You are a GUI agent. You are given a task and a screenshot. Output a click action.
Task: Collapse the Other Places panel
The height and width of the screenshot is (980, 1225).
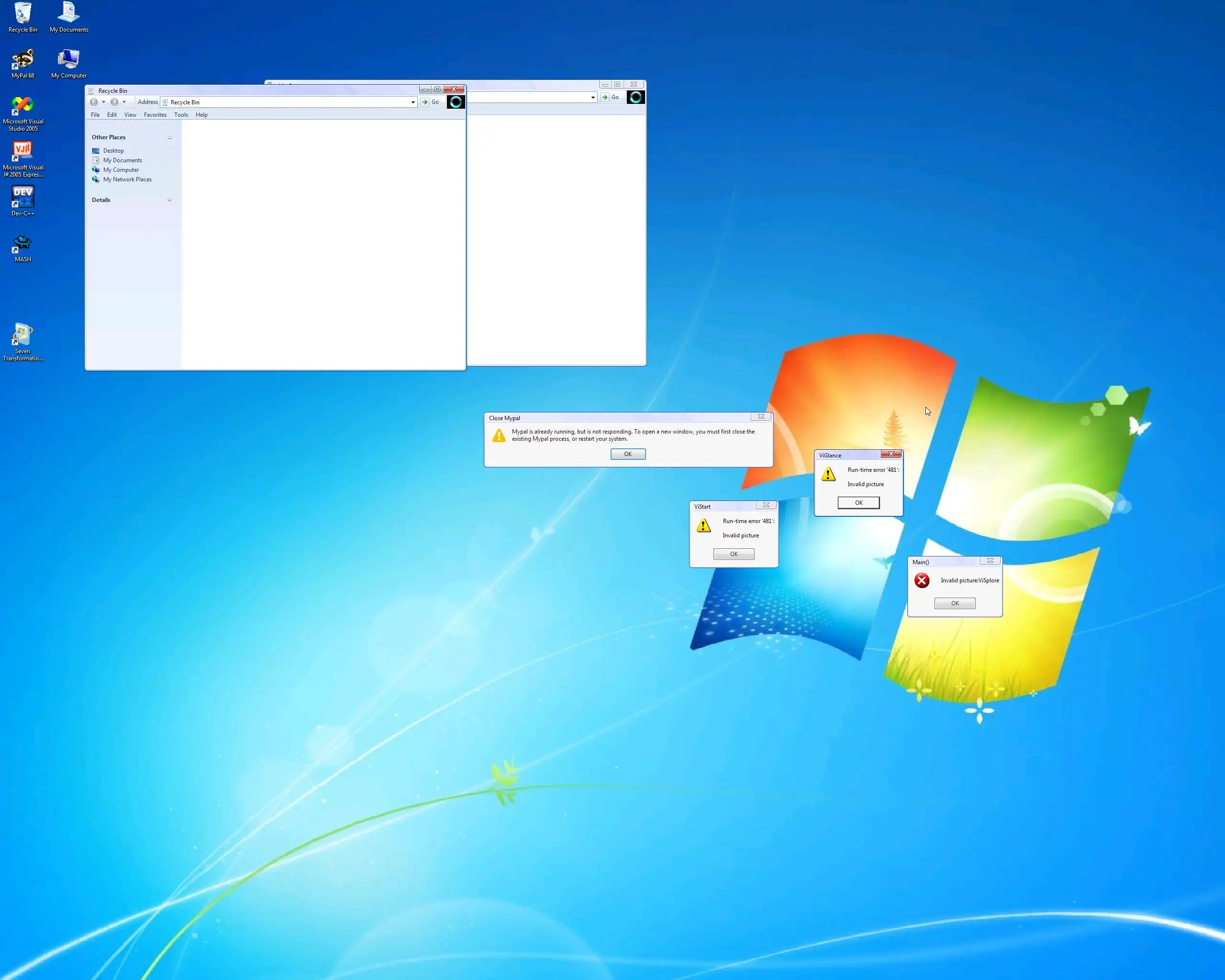169,137
